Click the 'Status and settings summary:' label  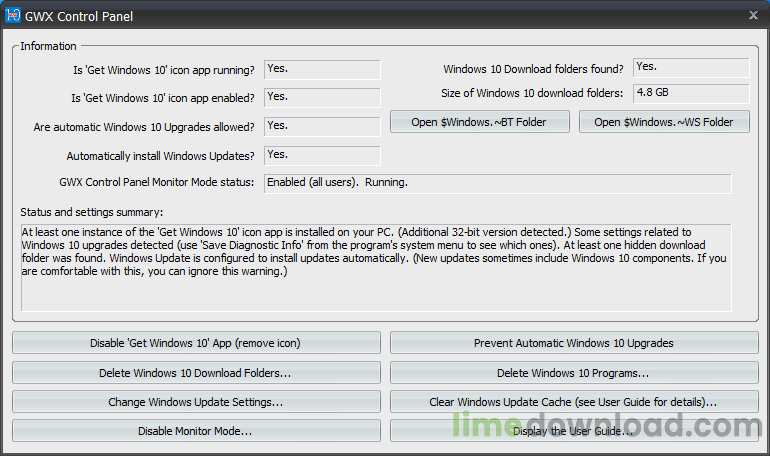[92, 212]
